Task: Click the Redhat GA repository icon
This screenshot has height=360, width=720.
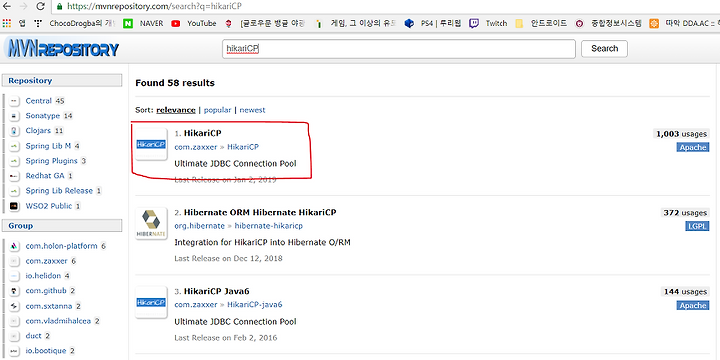Action: [14, 176]
